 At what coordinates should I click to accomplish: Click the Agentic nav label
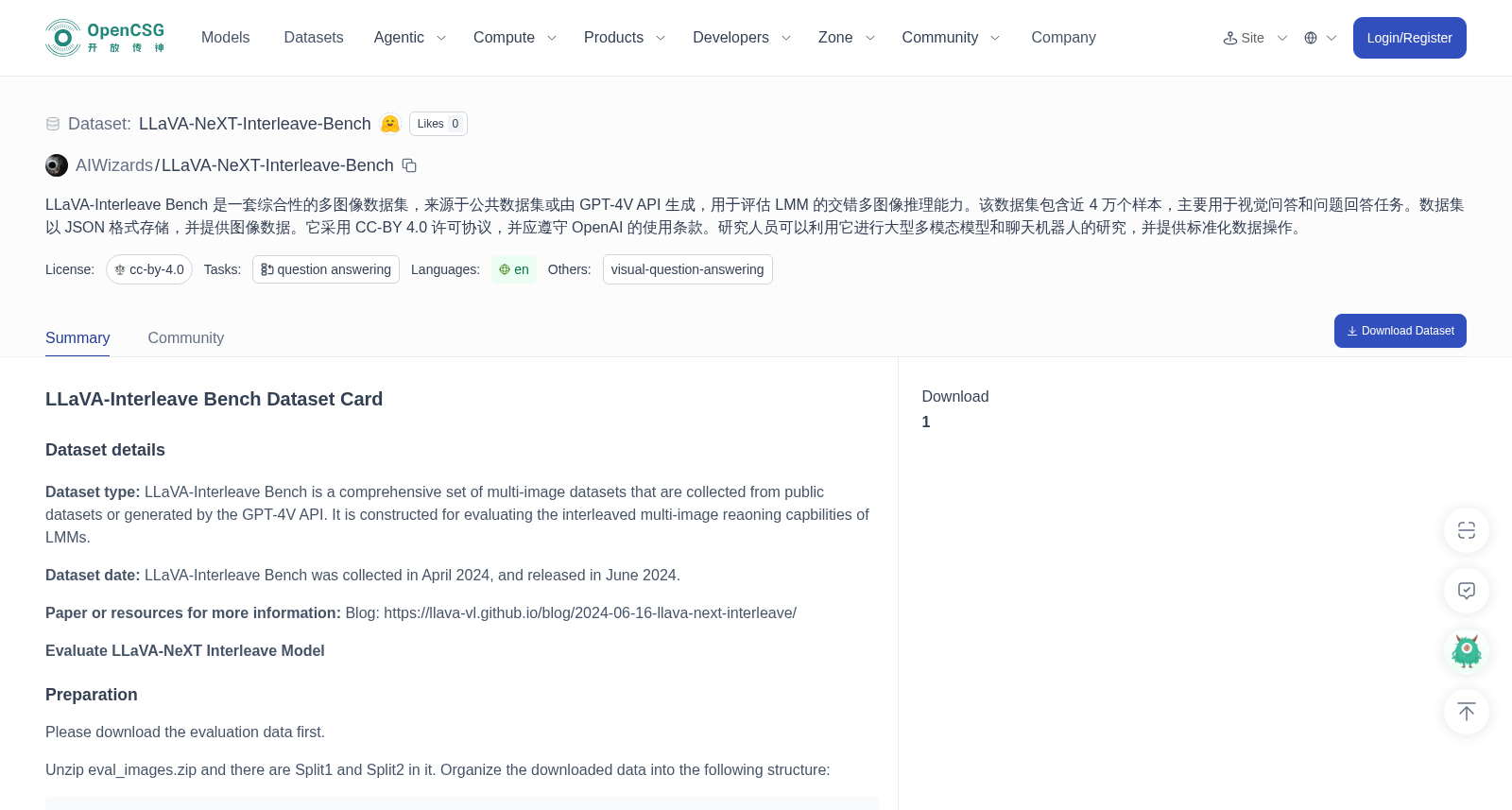pyautogui.click(x=399, y=38)
